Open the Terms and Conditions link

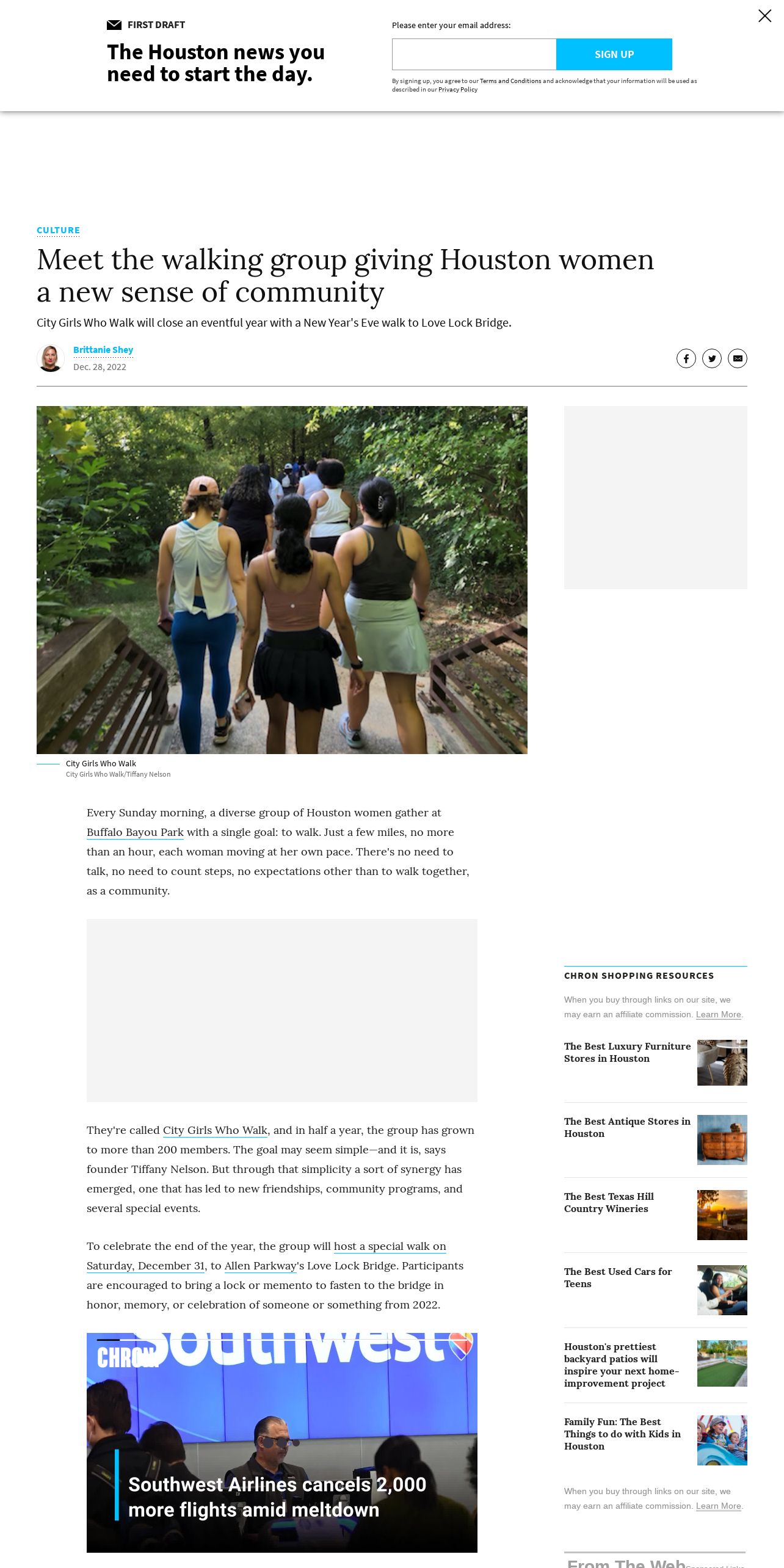click(510, 81)
